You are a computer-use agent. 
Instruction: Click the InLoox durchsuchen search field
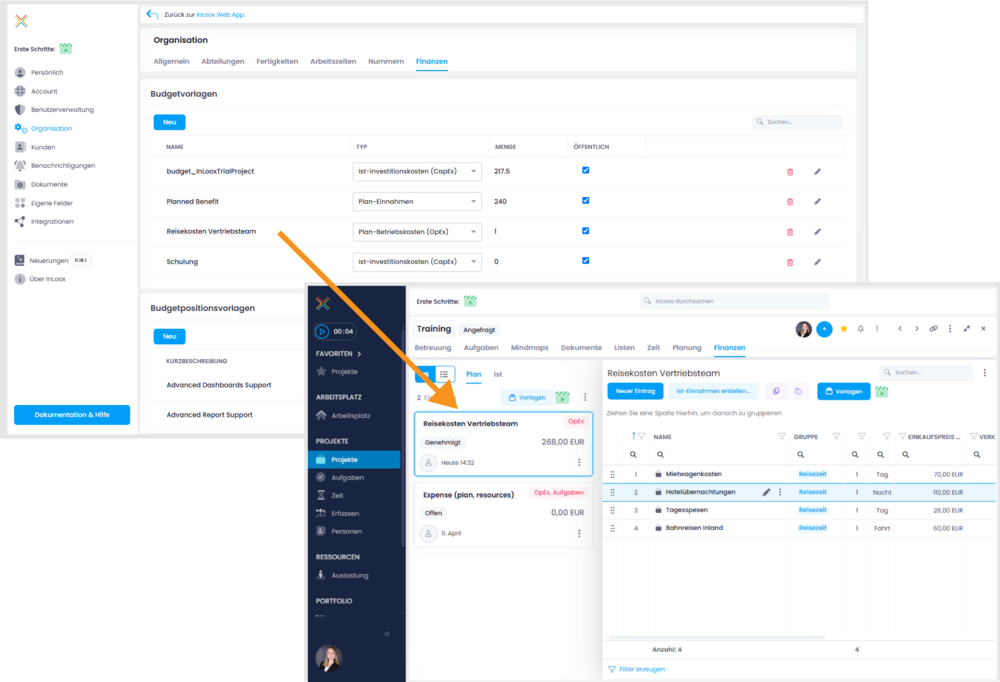tap(735, 301)
